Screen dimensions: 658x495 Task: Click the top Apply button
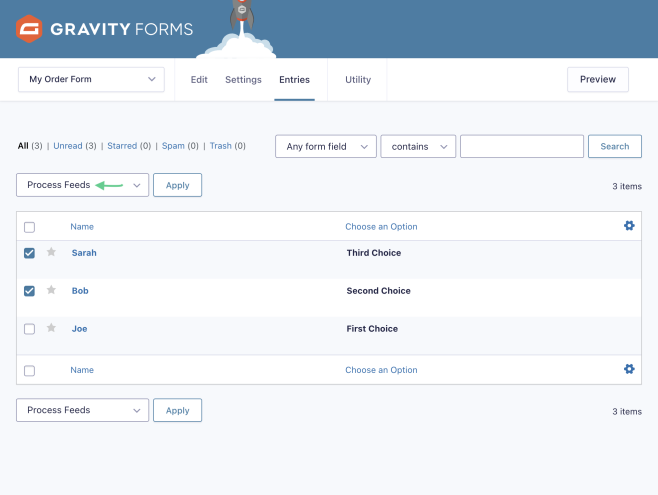tap(178, 185)
